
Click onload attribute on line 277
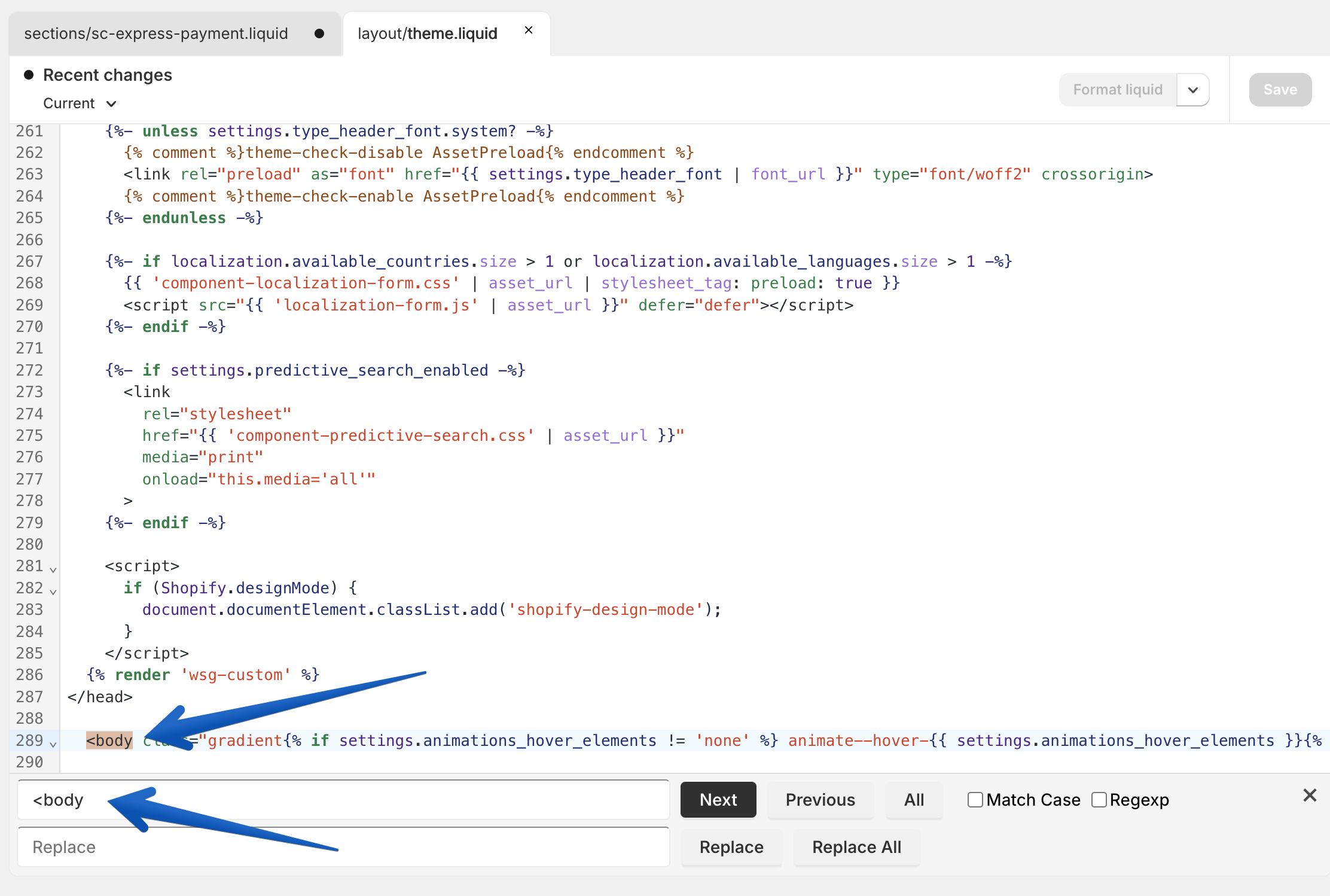pos(259,479)
